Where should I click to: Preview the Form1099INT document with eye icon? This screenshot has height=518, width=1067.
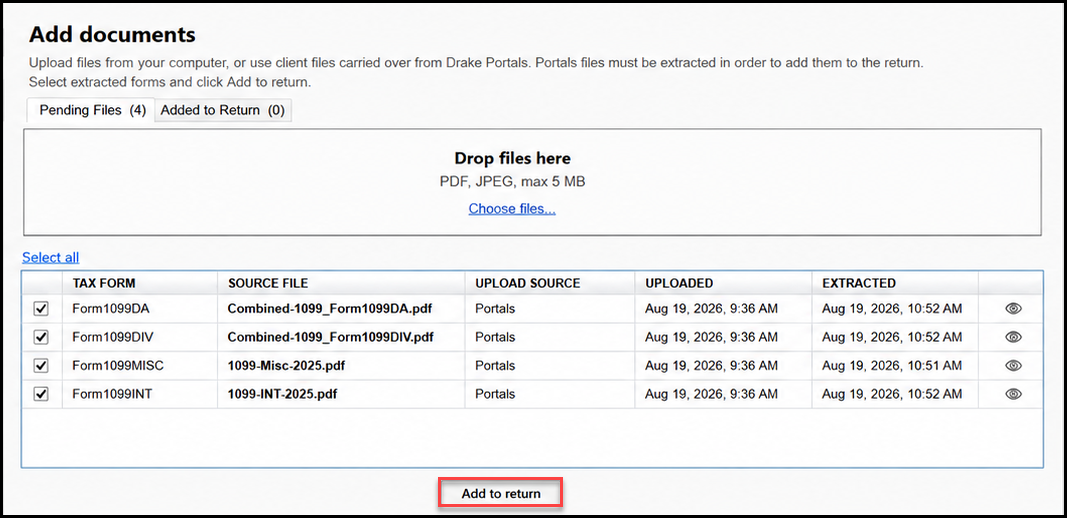tap(1013, 394)
